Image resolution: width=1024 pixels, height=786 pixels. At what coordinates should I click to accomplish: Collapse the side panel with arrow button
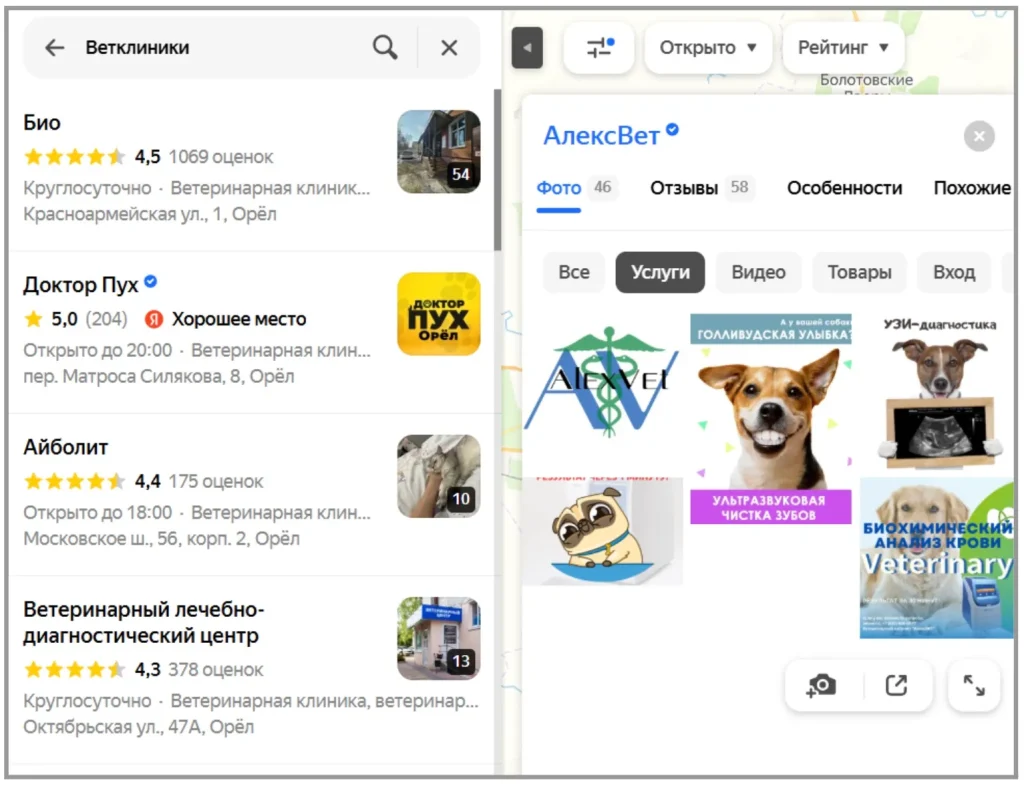pos(527,48)
